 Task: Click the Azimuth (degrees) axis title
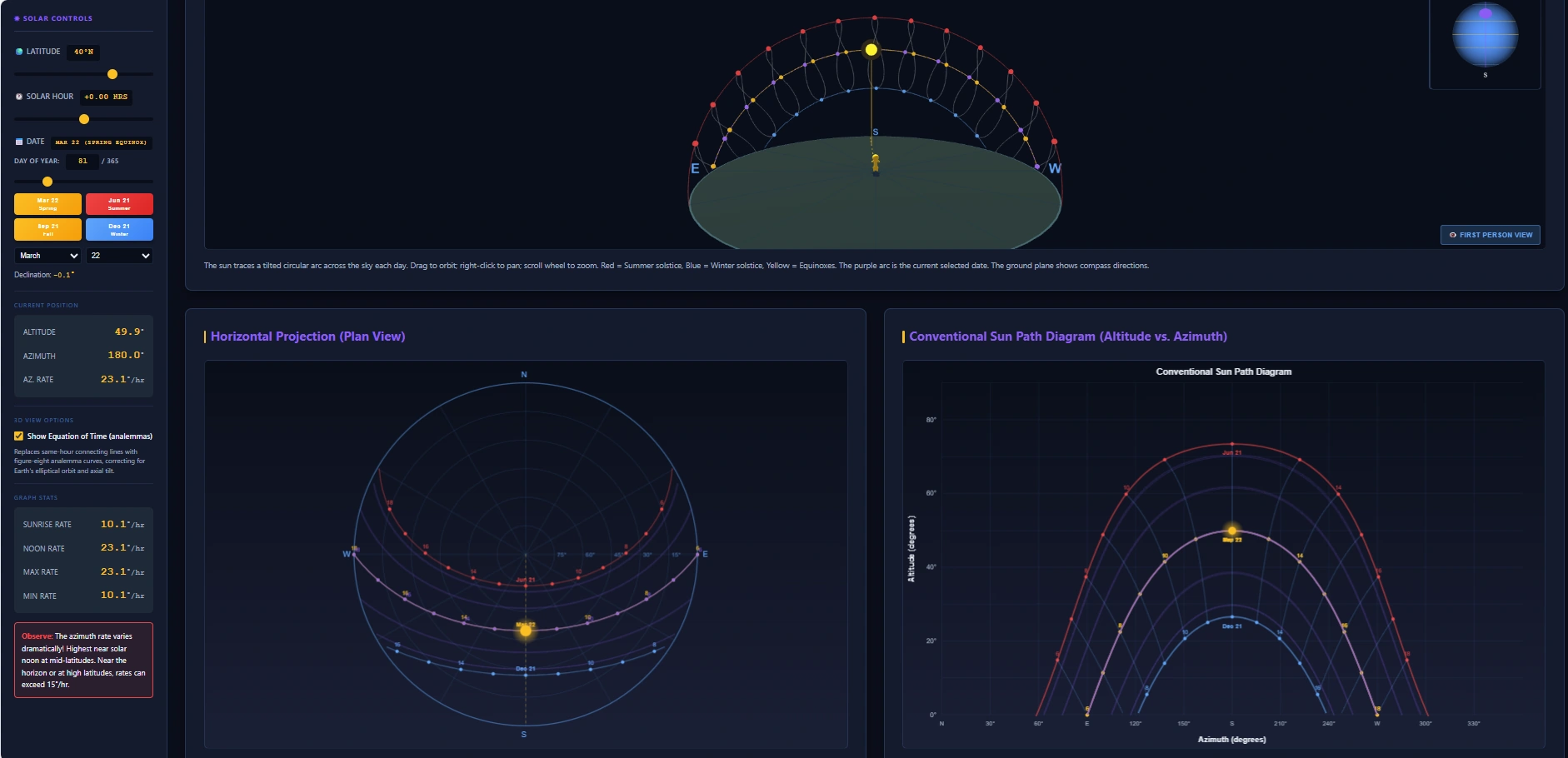(x=1231, y=740)
